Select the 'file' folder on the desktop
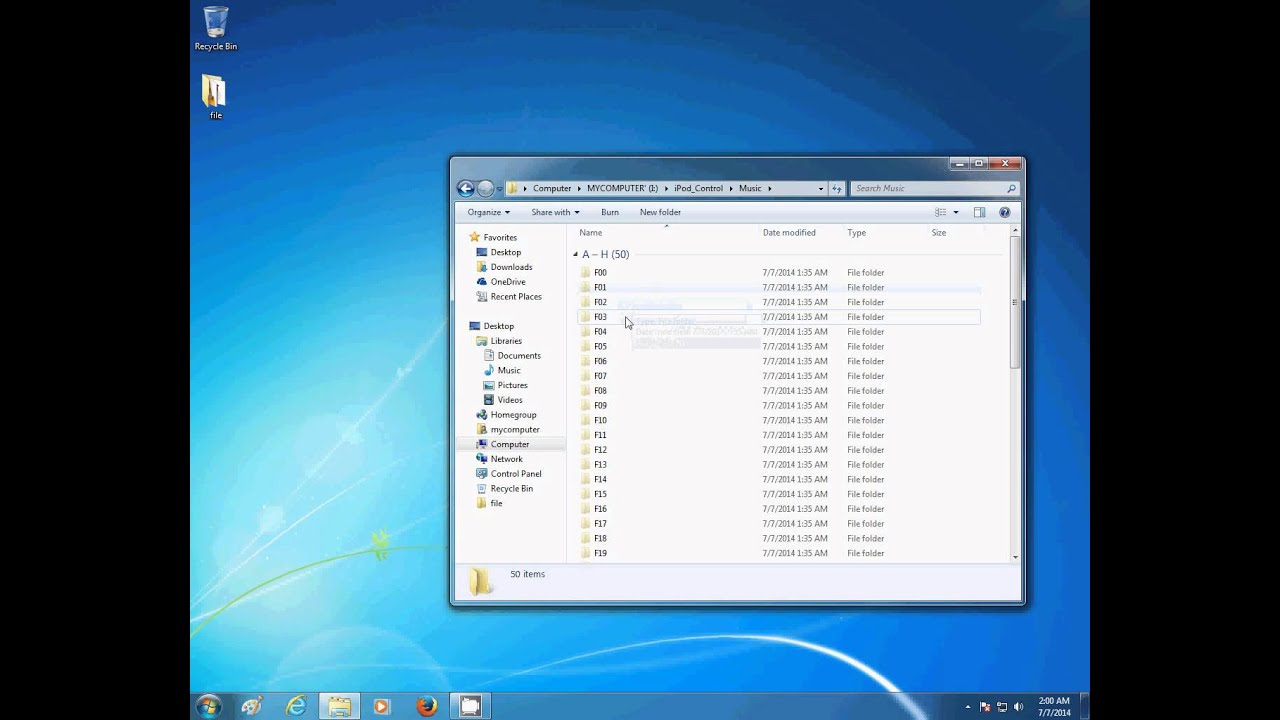 coord(215,97)
